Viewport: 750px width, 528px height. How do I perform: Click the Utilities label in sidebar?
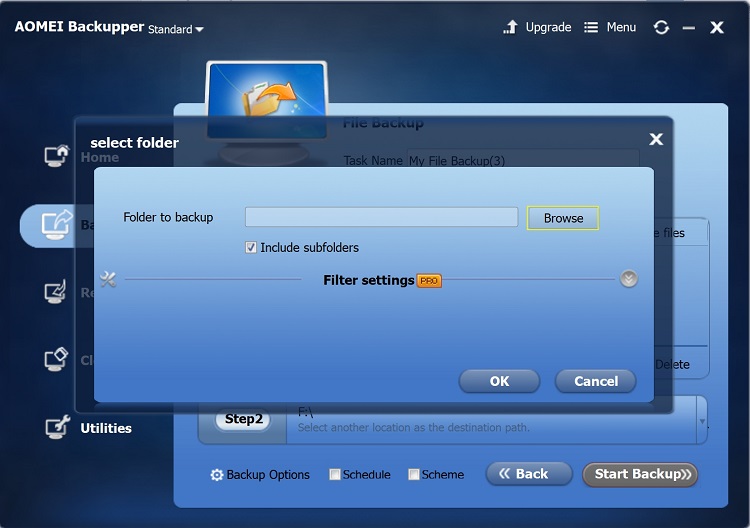106,428
